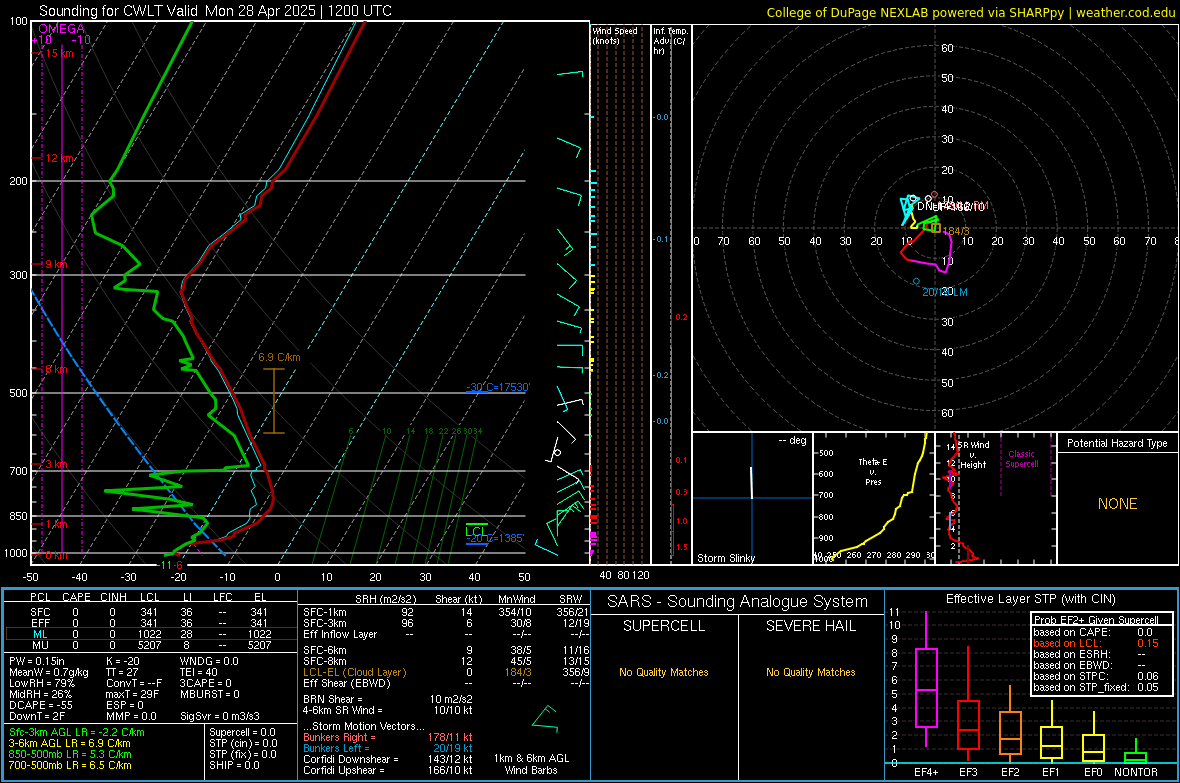This screenshot has width=1180, height=783.
Task: Click the 'Storm Slinky' label
Action: (x=725, y=558)
